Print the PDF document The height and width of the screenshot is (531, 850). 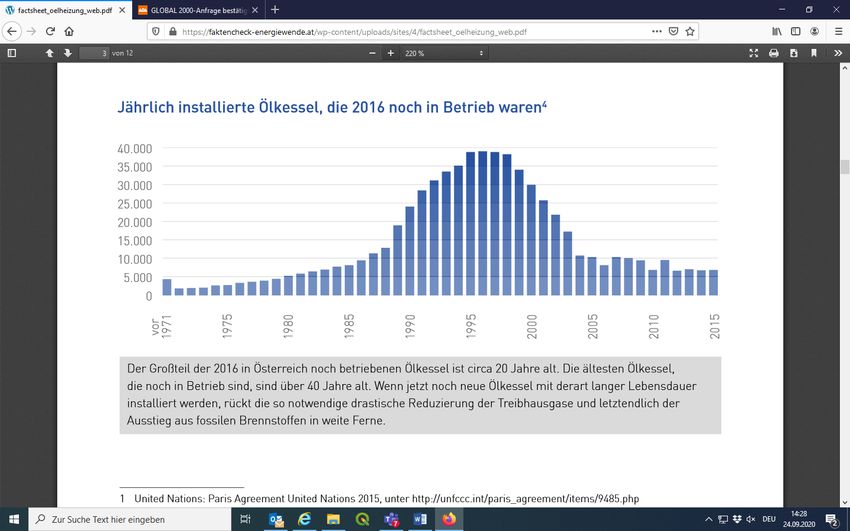click(x=774, y=52)
